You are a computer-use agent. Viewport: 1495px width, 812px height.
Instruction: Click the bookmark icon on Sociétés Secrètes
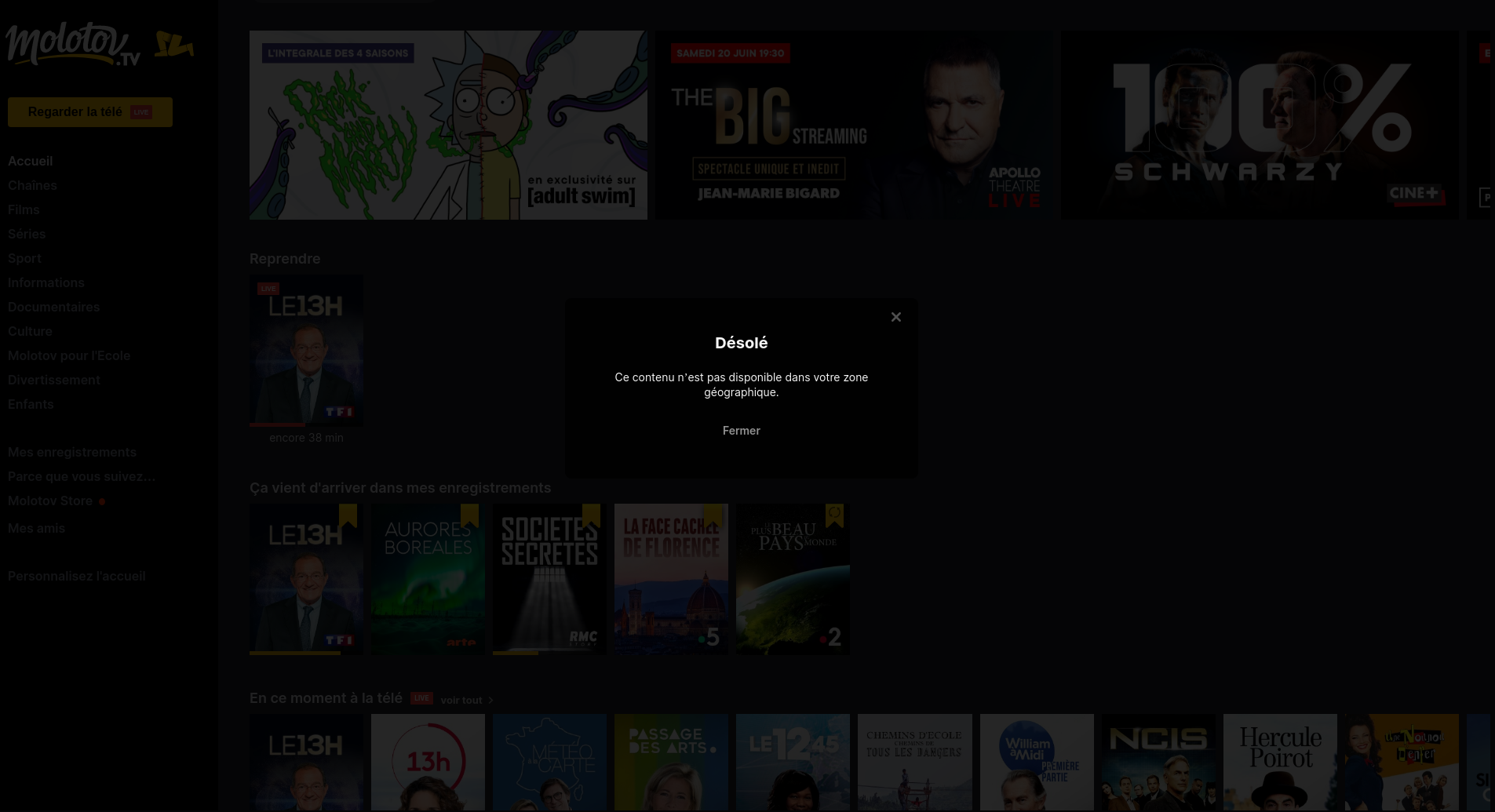(591, 515)
